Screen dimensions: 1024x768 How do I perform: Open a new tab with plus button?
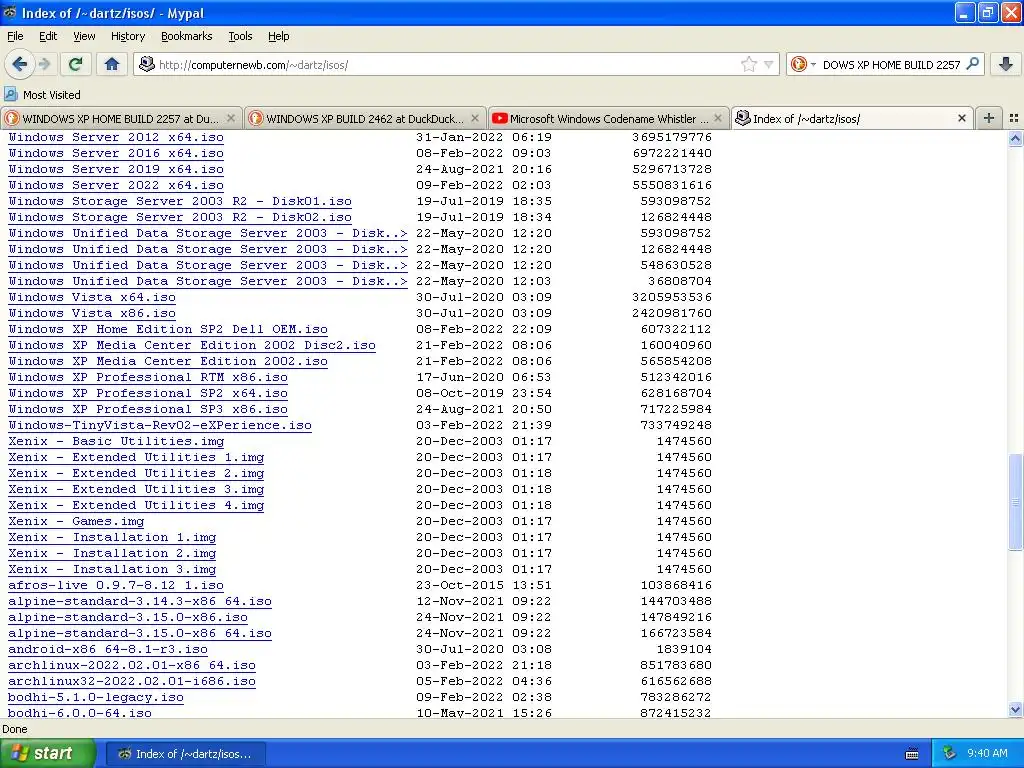coord(989,118)
